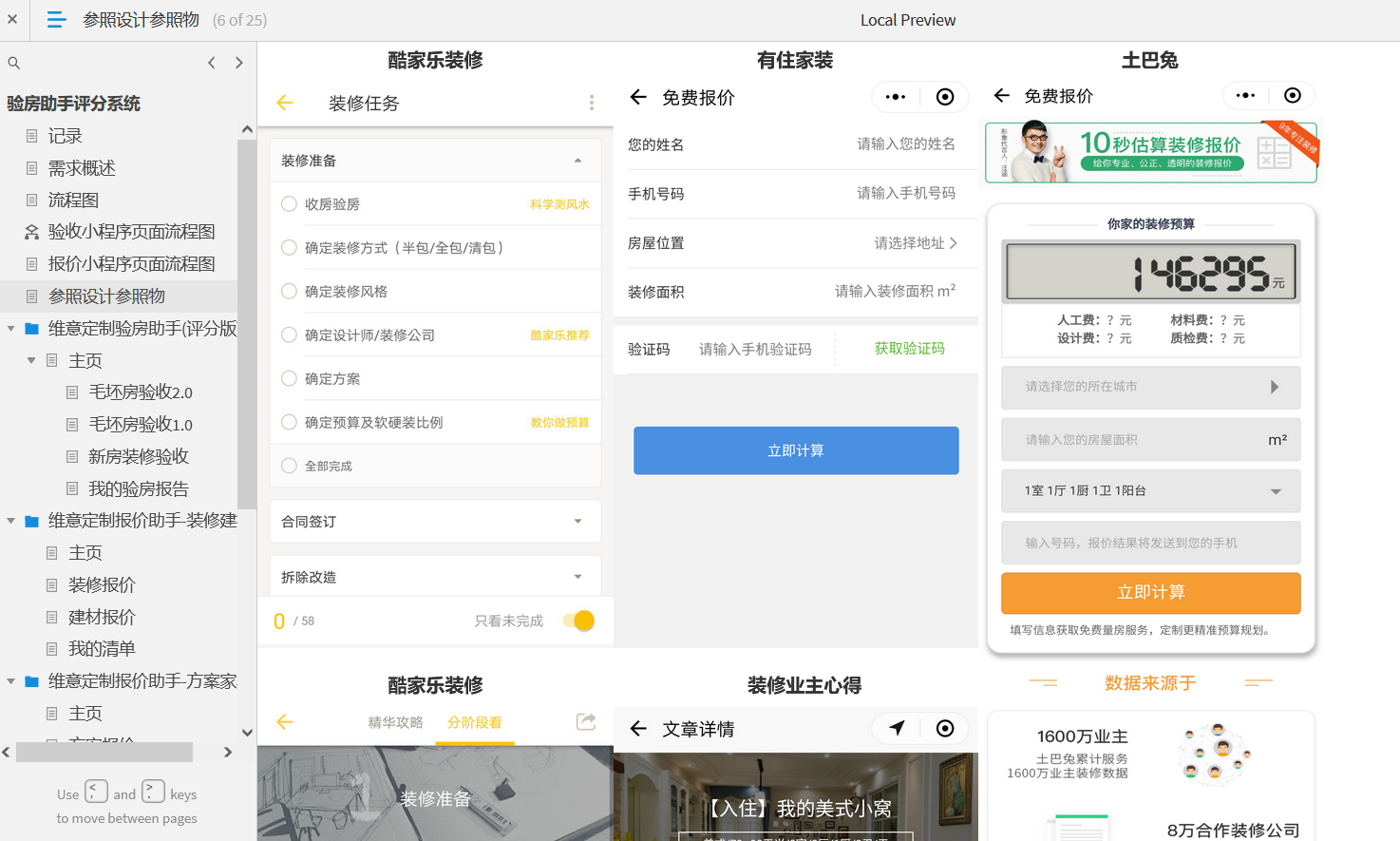Expand the 合同签订 section
The height and width of the screenshot is (841, 1400).
click(435, 522)
